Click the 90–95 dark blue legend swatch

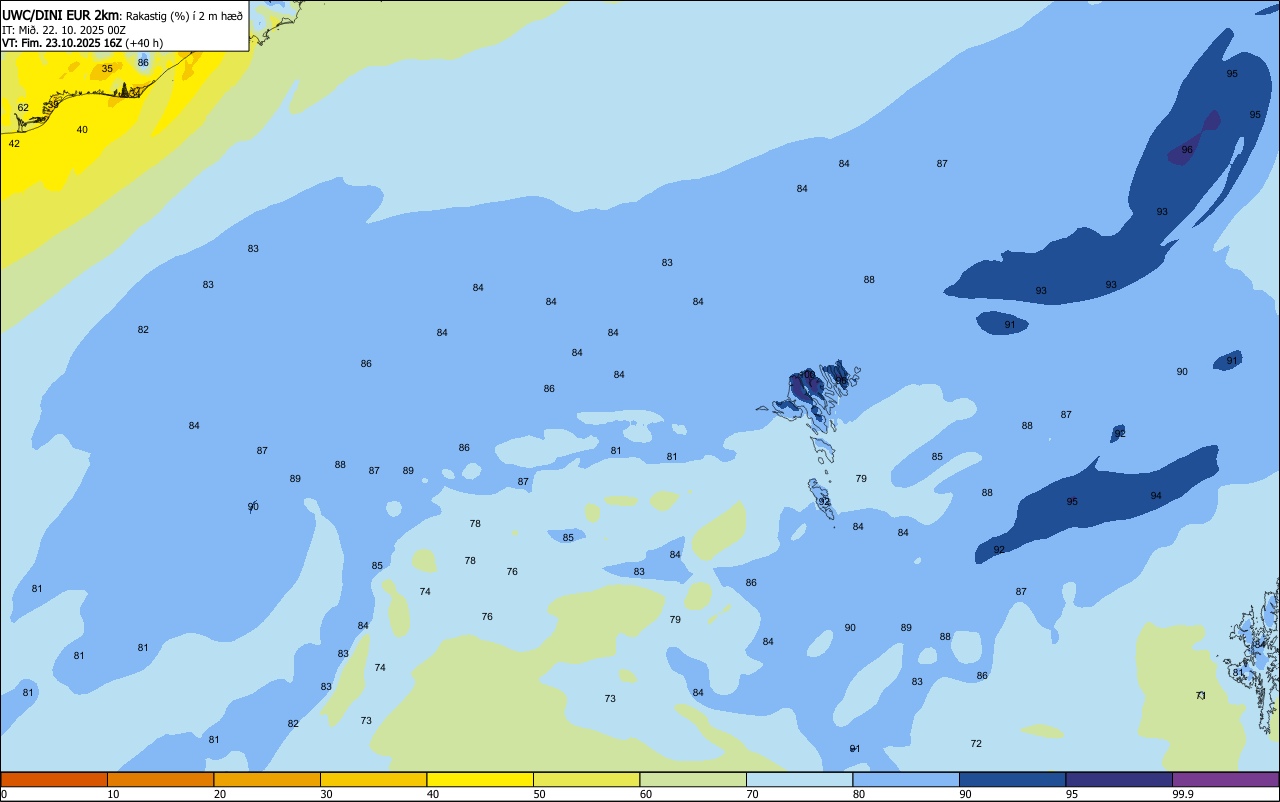click(x=1012, y=779)
